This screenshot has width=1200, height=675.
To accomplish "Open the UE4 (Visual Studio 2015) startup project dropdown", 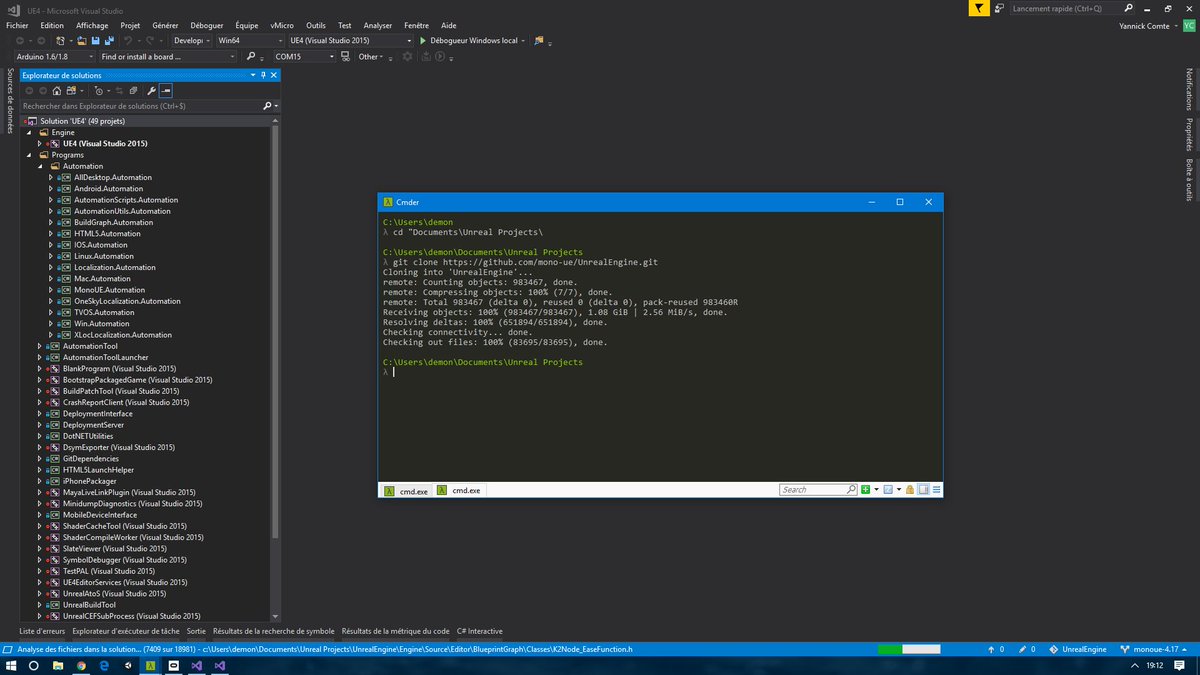I will (x=351, y=40).
